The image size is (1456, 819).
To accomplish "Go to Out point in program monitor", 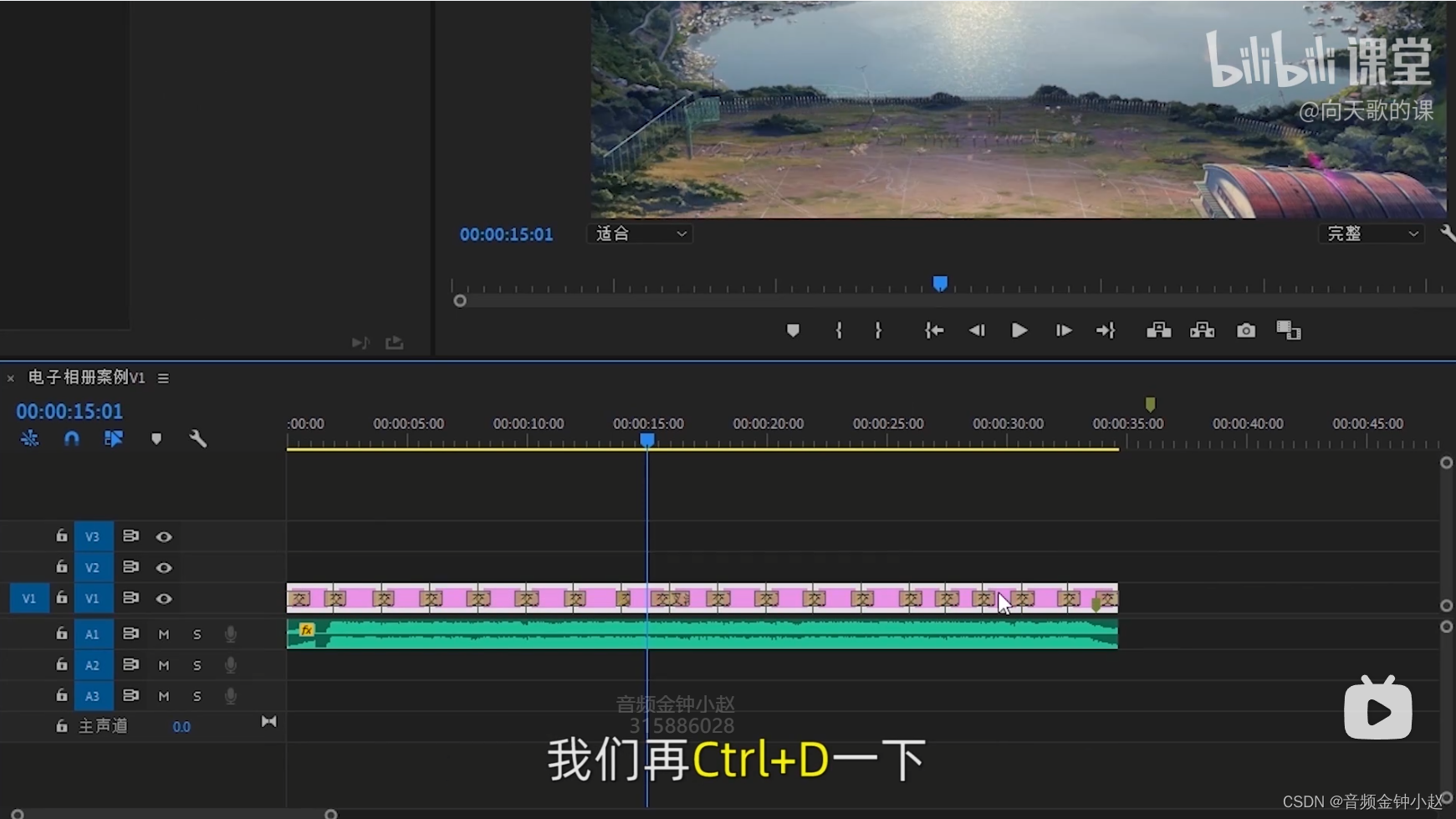I will click(1106, 330).
